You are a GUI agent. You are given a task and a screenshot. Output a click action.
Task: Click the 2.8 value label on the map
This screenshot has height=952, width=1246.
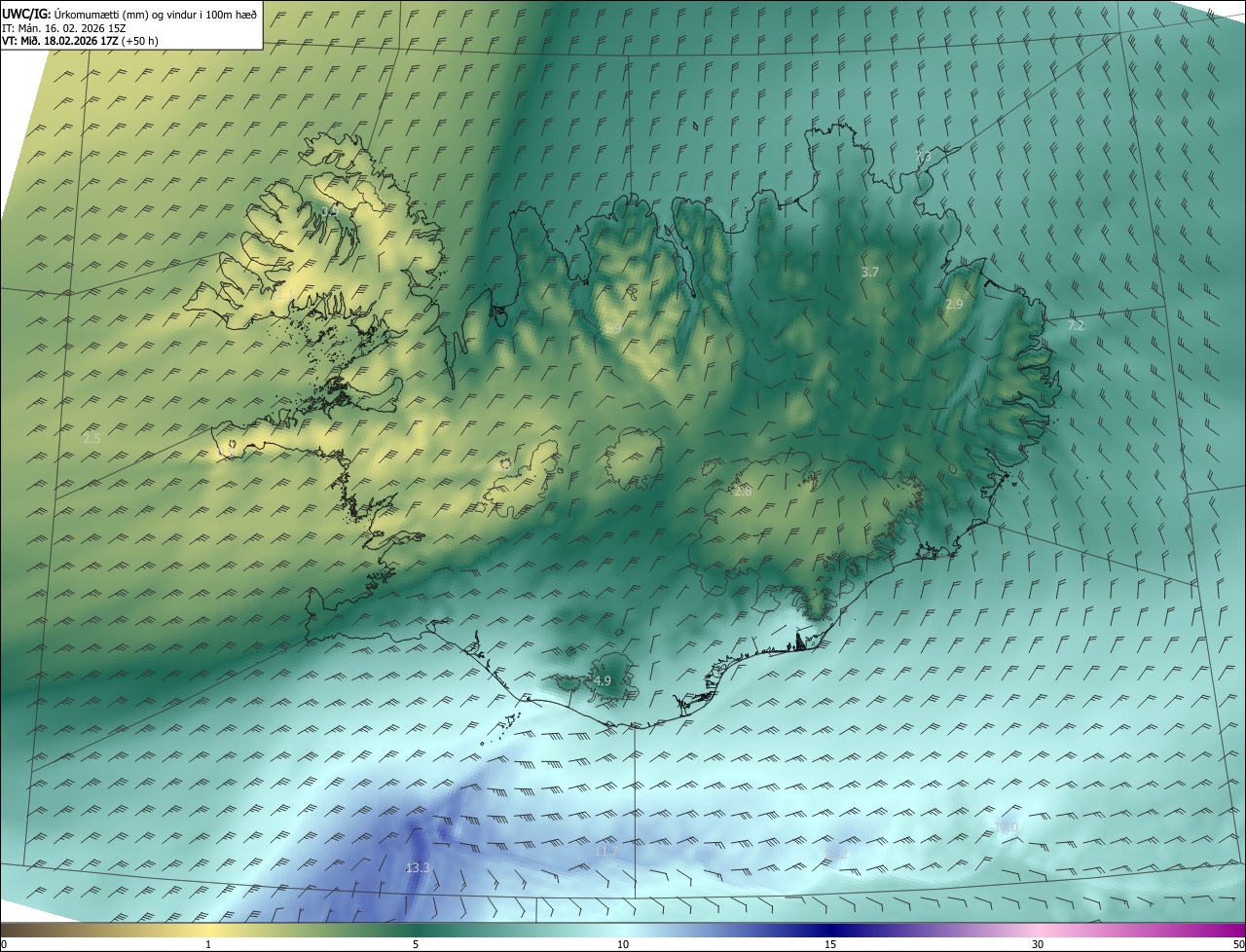(x=743, y=492)
